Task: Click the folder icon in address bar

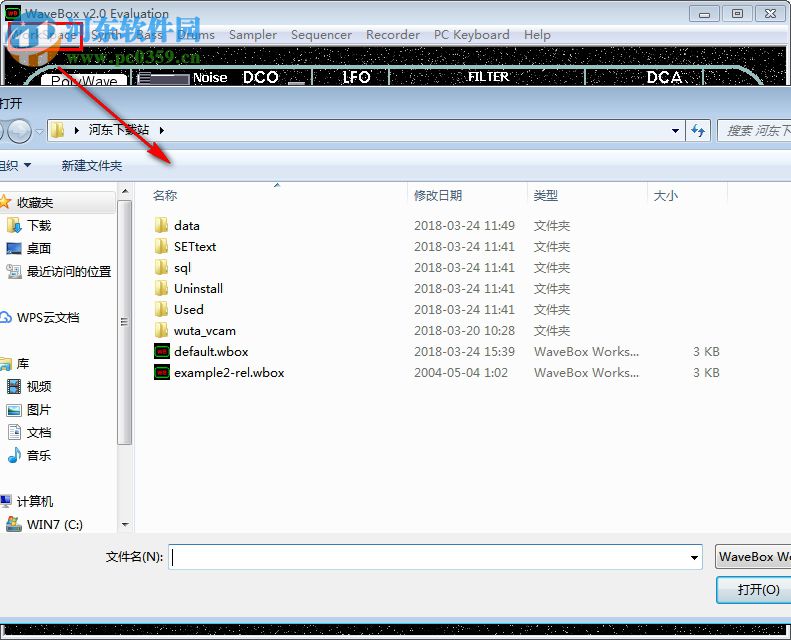Action: pyautogui.click(x=58, y=130)
